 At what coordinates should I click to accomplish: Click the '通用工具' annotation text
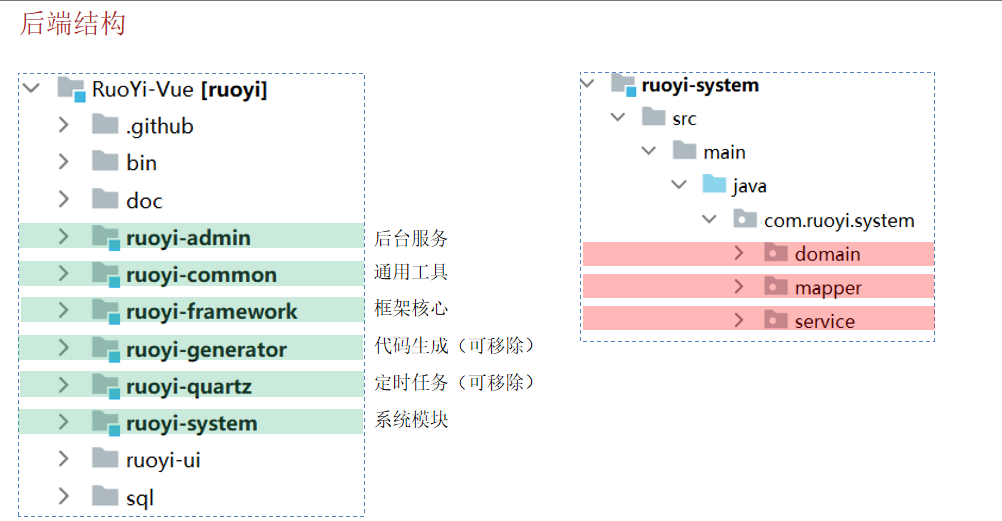click(x=411, y=272)
